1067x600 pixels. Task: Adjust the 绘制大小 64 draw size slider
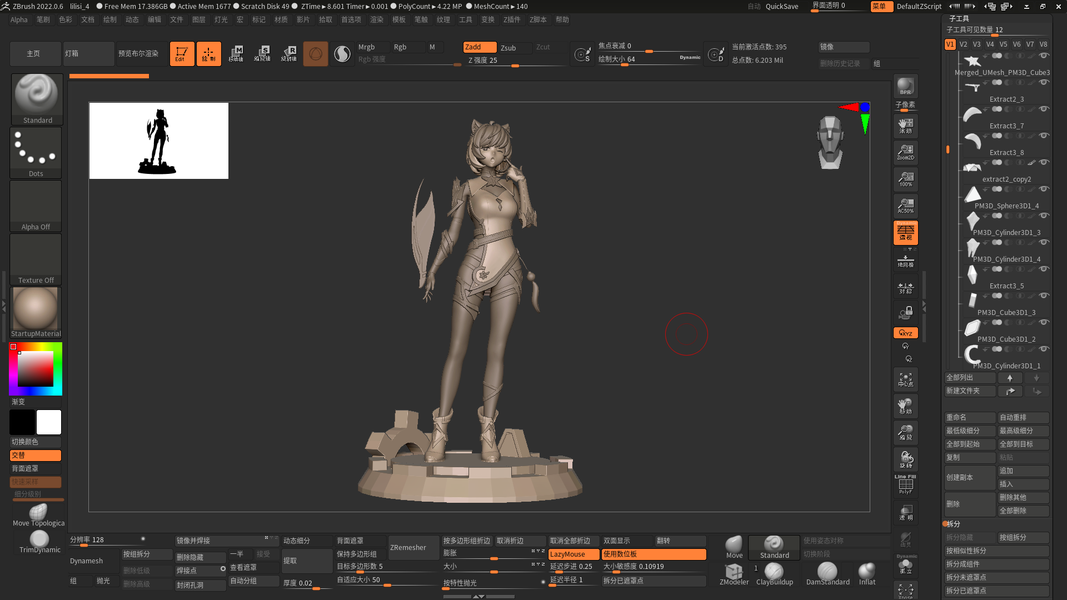pyautogui.click(x=649, y=59)
